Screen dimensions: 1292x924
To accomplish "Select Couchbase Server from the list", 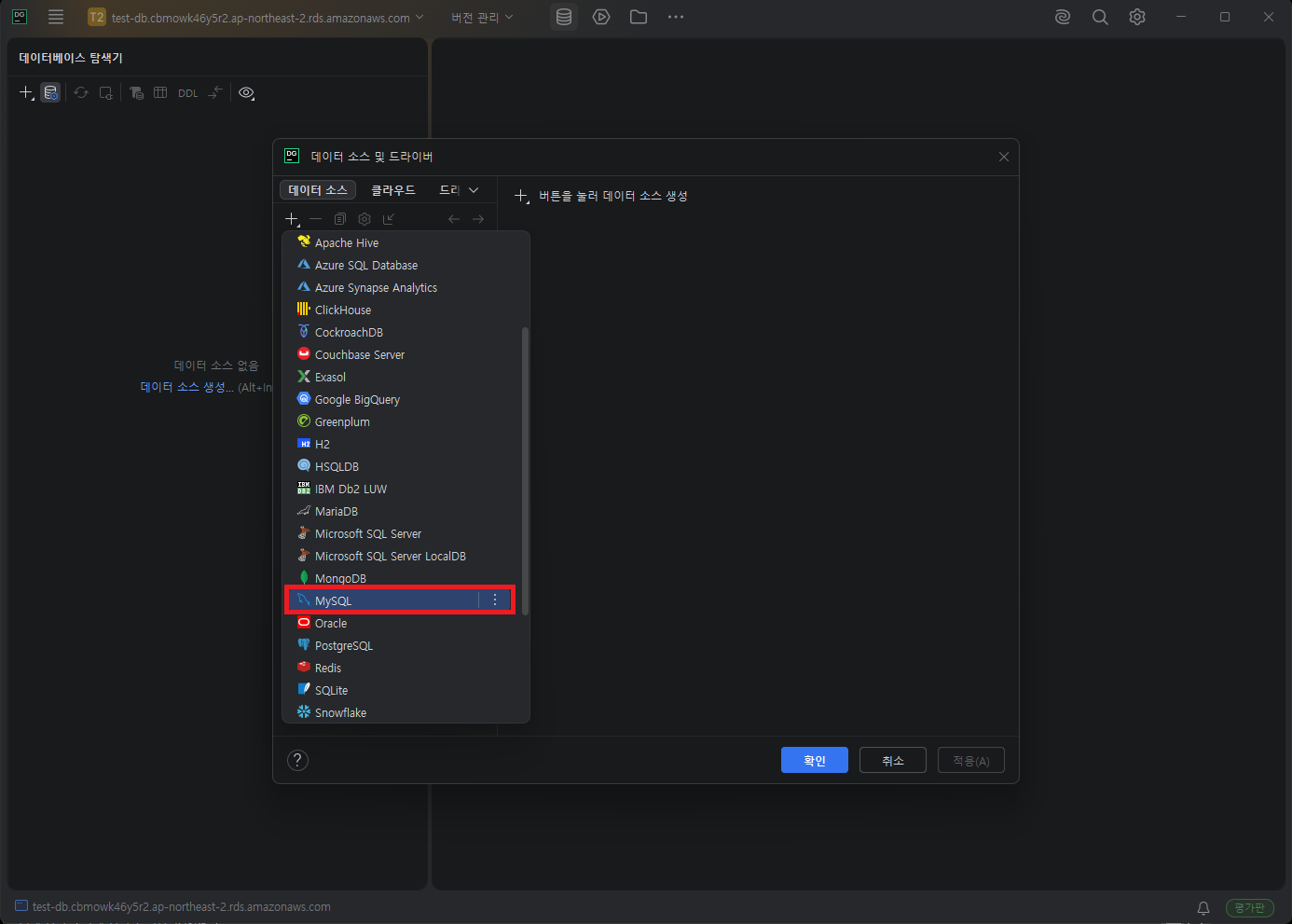I will pos(402,354).
